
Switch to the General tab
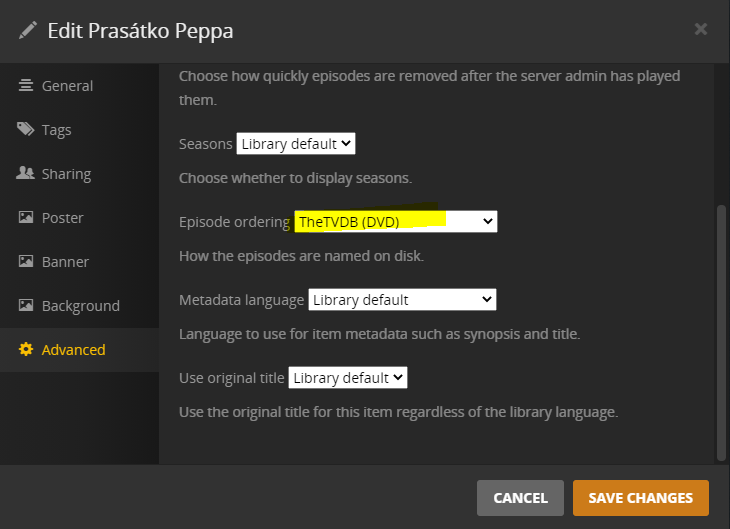[x=67, y=86]
